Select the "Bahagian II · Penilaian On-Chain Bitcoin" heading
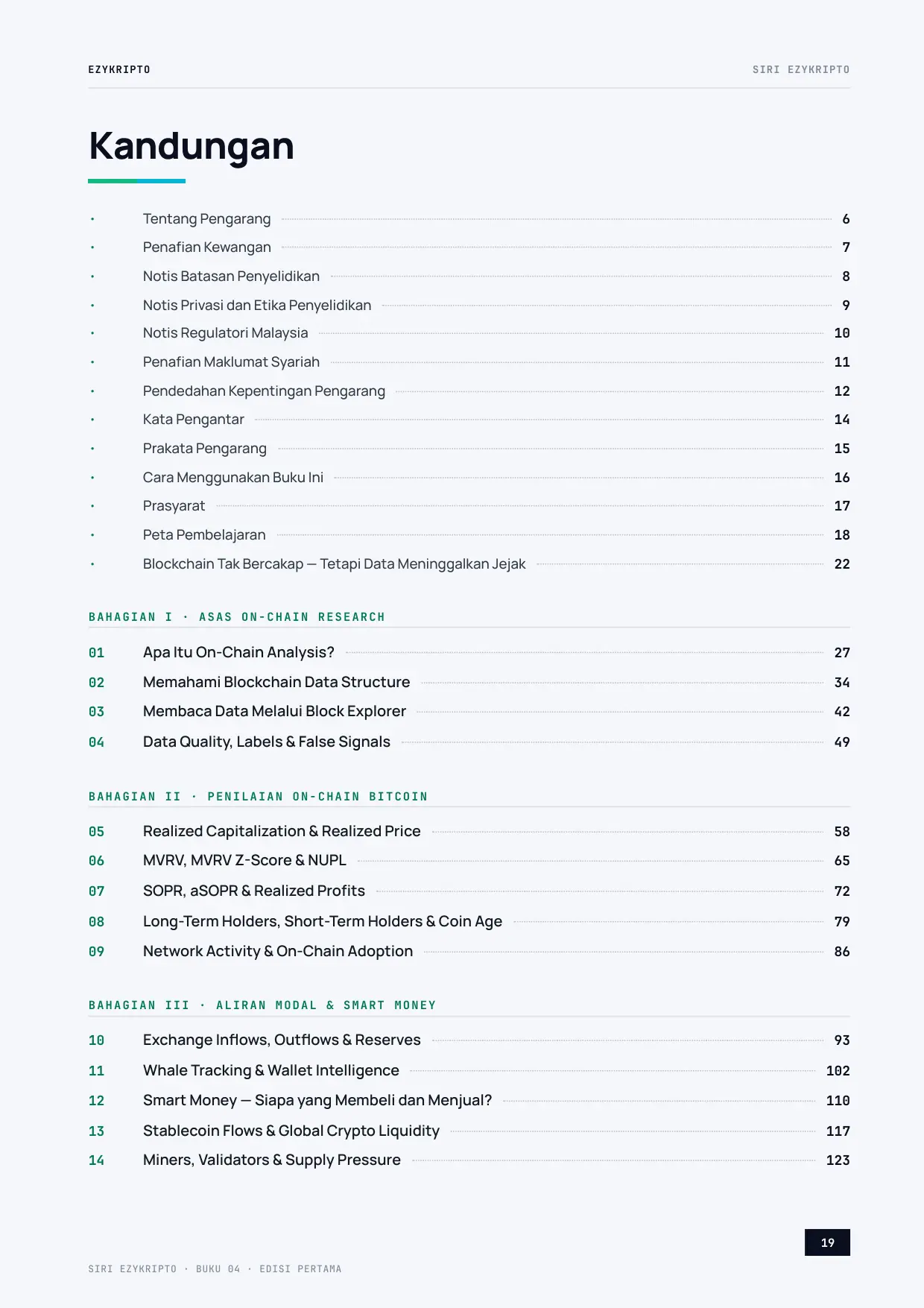The image size is (924, 1308). click(x=259, y=797)
